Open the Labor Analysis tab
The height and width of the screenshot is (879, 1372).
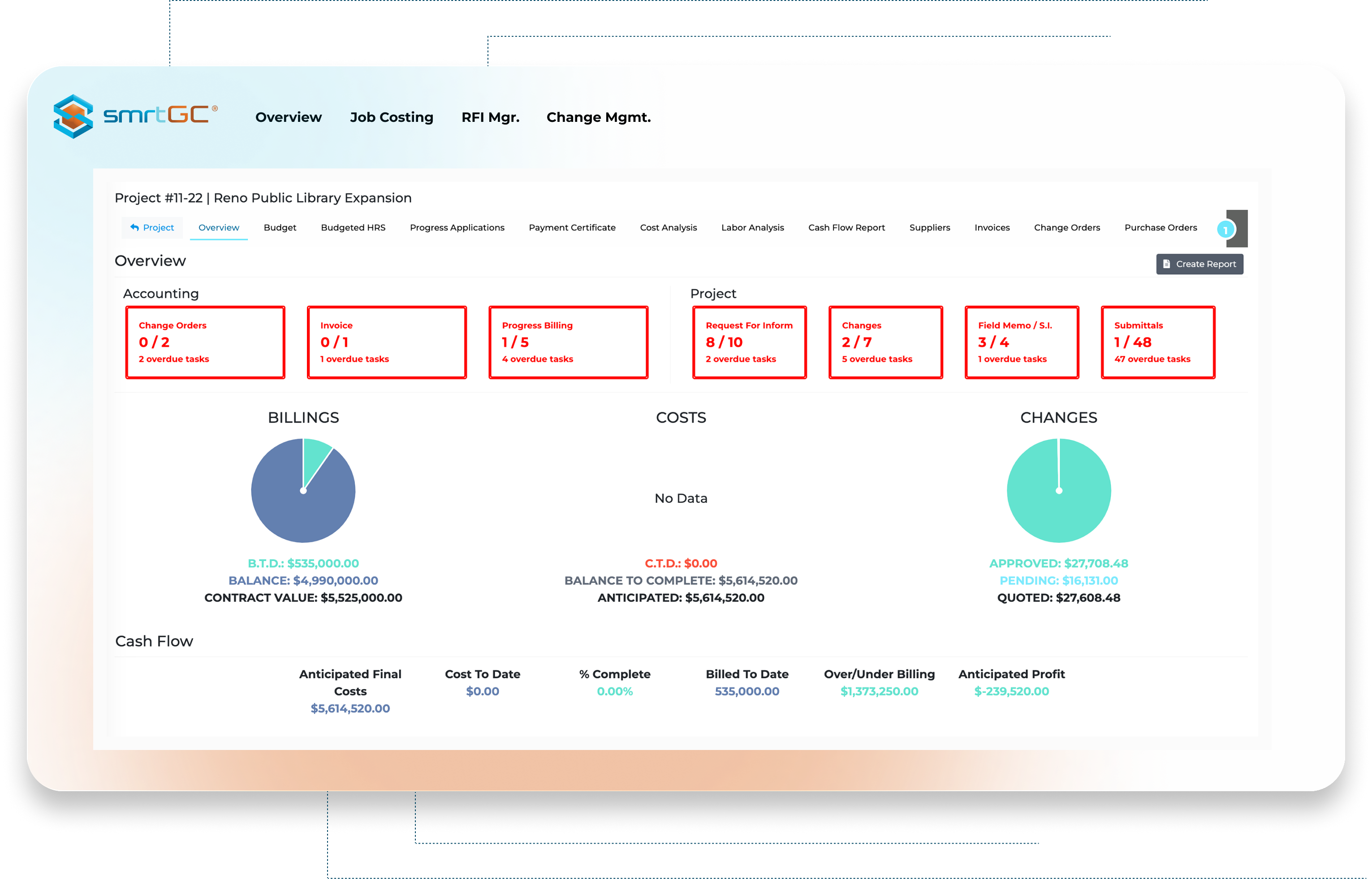(752, 227)
